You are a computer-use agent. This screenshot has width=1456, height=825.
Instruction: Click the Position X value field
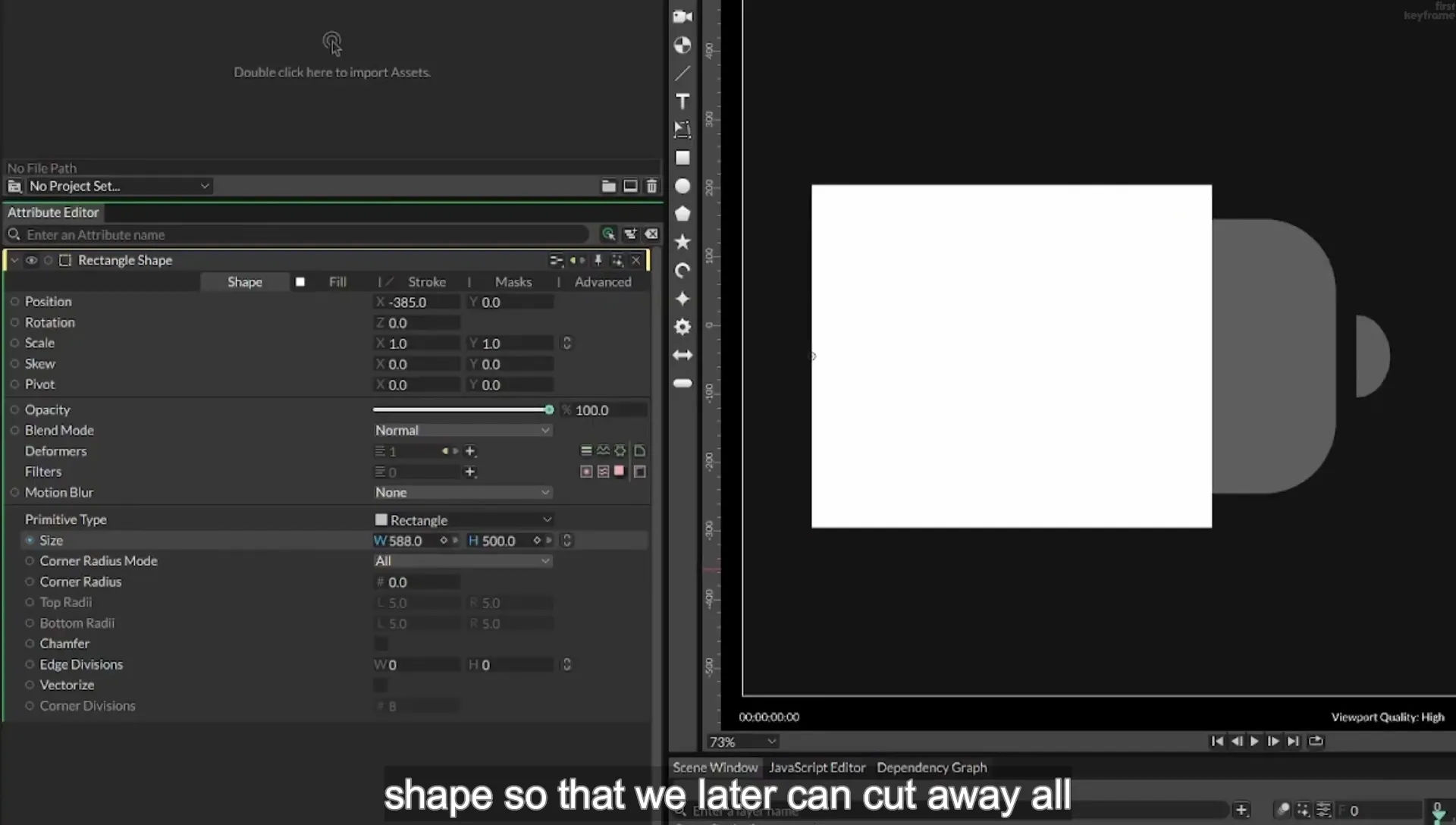[x=417, y=302]
